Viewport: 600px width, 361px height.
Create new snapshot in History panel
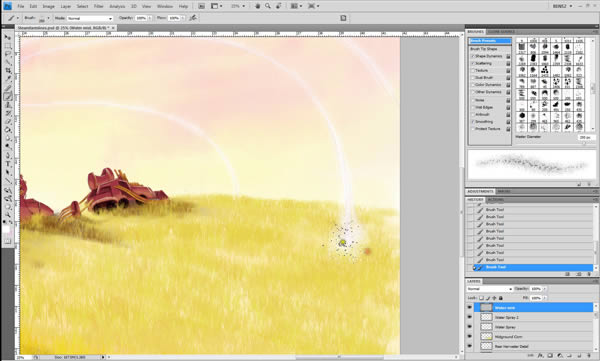click(579, 274)
